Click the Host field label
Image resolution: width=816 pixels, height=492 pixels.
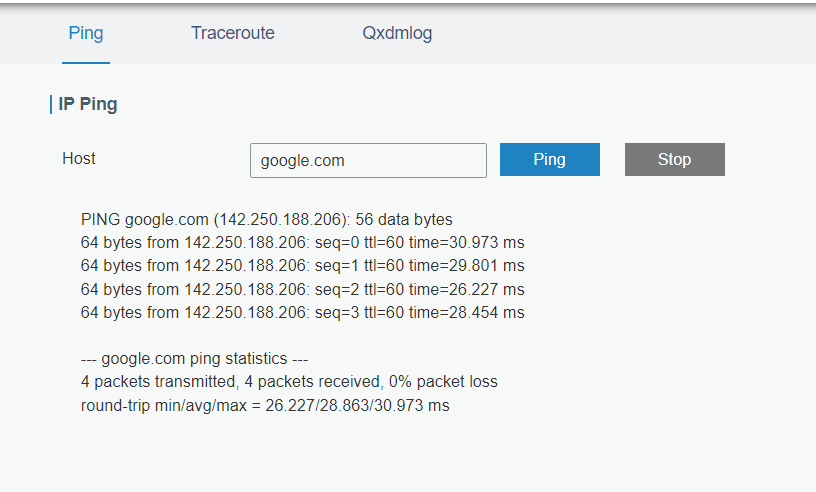tap(79, 158)
